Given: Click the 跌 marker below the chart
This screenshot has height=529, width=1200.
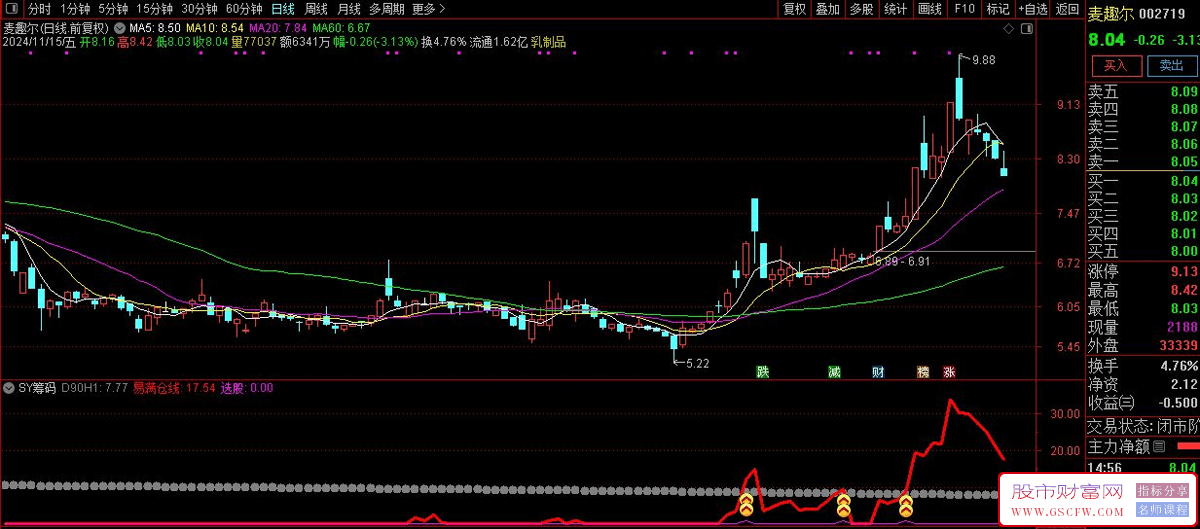Looking at the screenshot, I should pyautogui.click(x=763, y=372).
